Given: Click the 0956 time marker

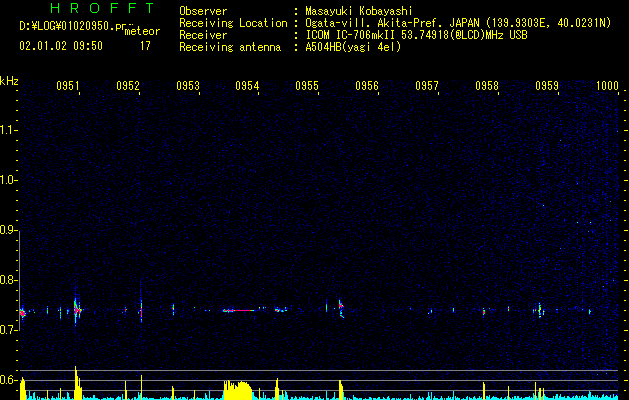Looking at the screenshot, I should click(x=367, y=85).
